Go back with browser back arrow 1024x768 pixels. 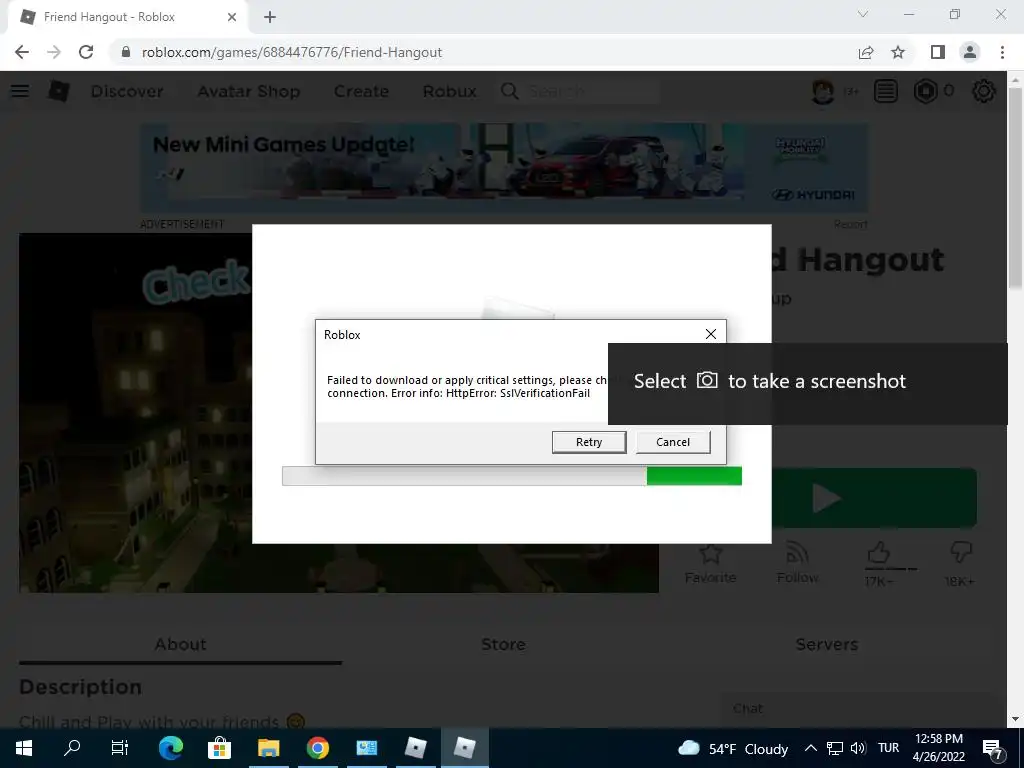(22, 52)
